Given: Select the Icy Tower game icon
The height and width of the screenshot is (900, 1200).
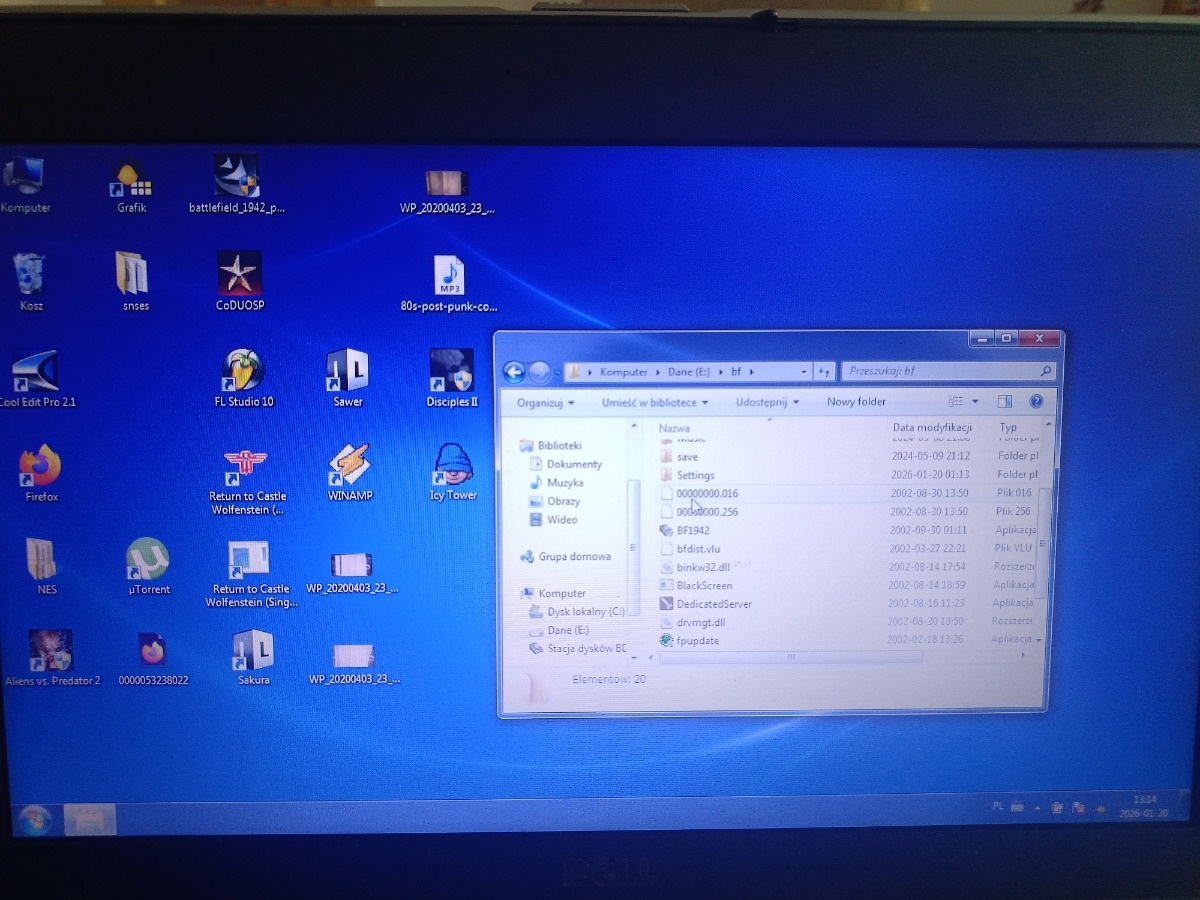Looking at the screenshot, I should click(453, 465).
